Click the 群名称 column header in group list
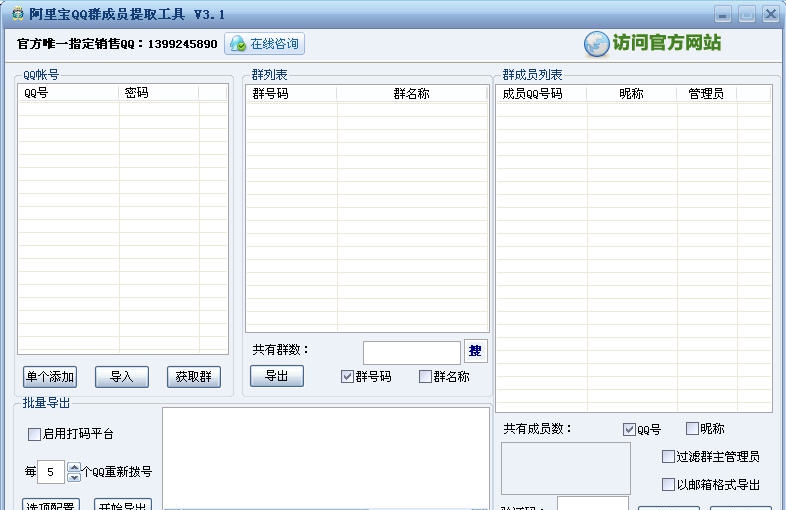786x510 pixels. (412, 94)
